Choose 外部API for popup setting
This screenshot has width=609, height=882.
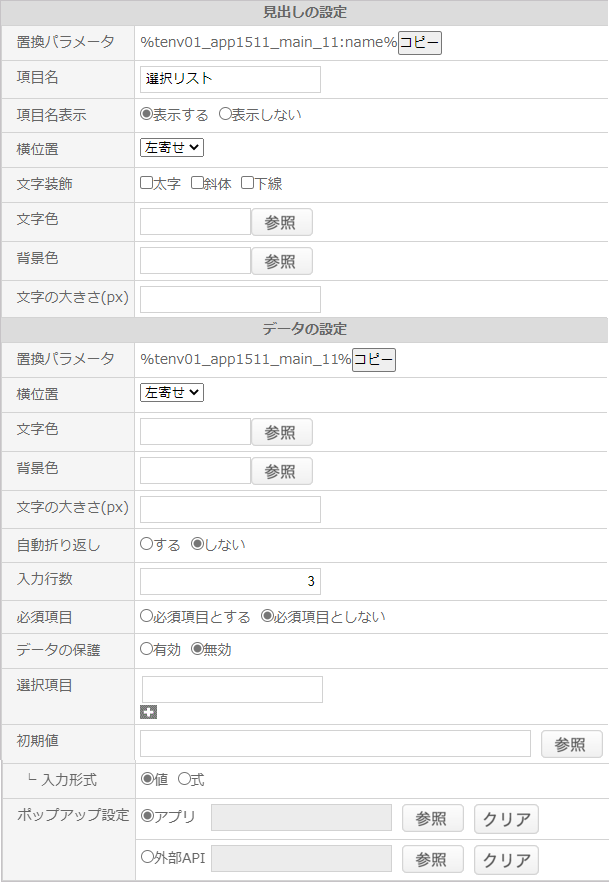click(x=147, y=857)
